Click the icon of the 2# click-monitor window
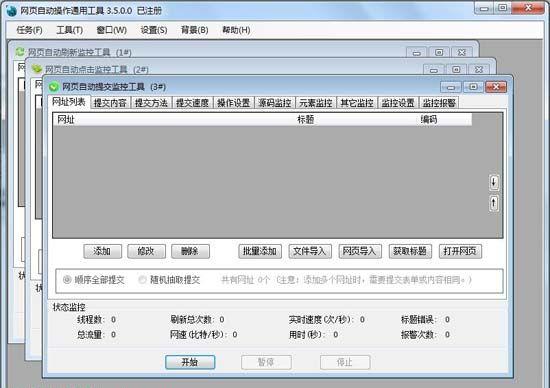The width and height of the screenshot is (550, 388). pyautogui.click(x=37, y=69)
